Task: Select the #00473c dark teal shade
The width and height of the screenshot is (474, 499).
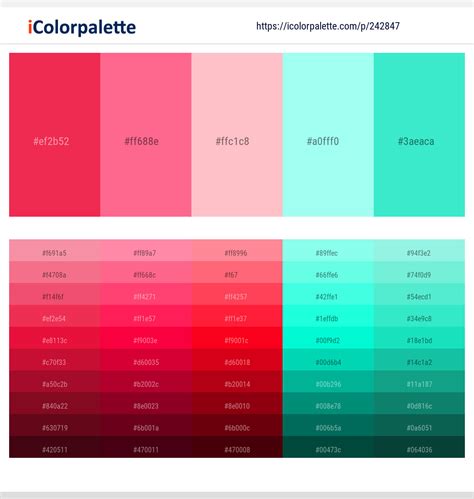Action: (328, 447)
